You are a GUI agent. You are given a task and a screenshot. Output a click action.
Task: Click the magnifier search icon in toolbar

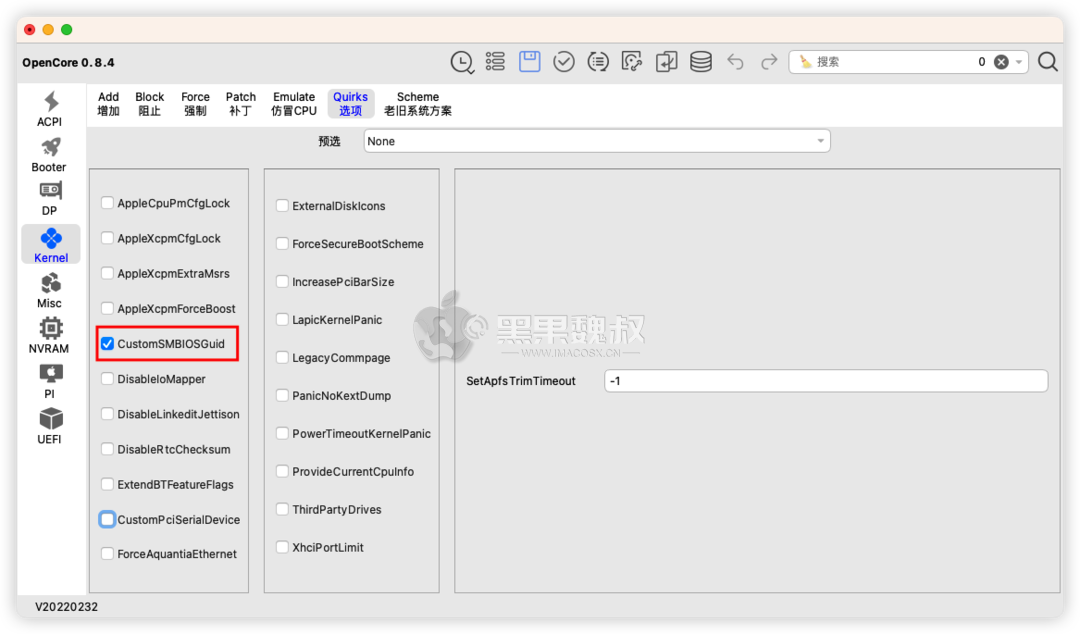[1047, 61]
